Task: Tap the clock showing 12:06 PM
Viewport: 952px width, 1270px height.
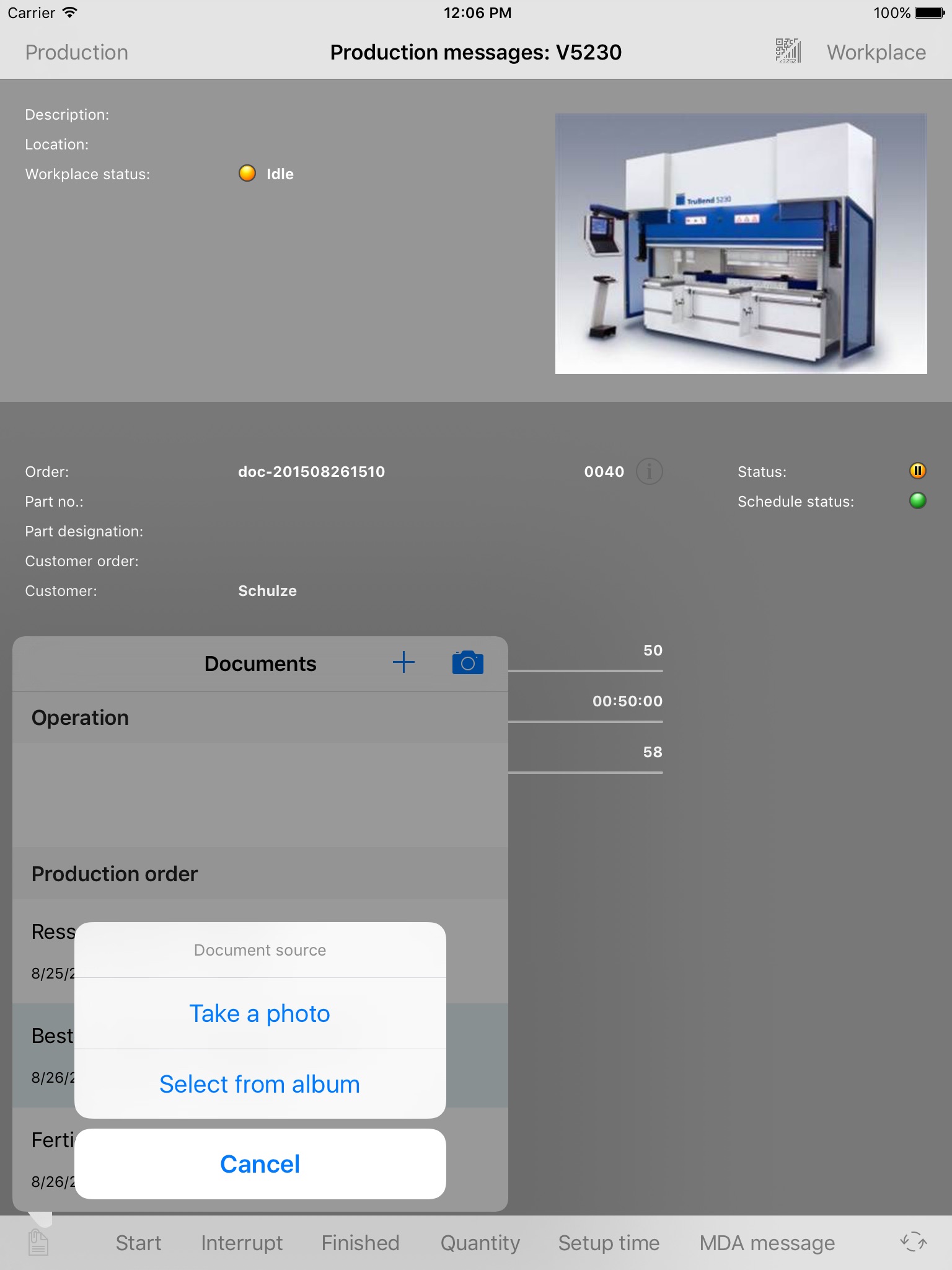Action: point(477,12)
